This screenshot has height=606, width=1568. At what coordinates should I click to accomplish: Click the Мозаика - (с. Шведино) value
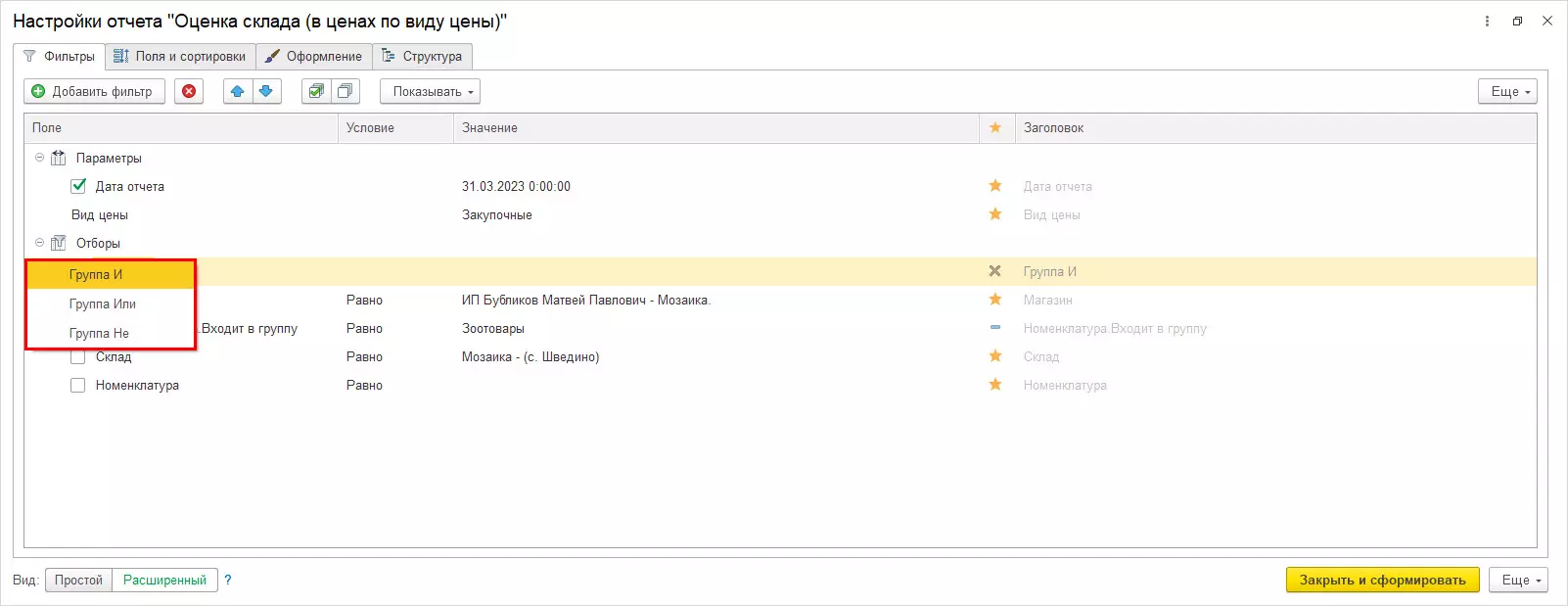pos(530,356)
